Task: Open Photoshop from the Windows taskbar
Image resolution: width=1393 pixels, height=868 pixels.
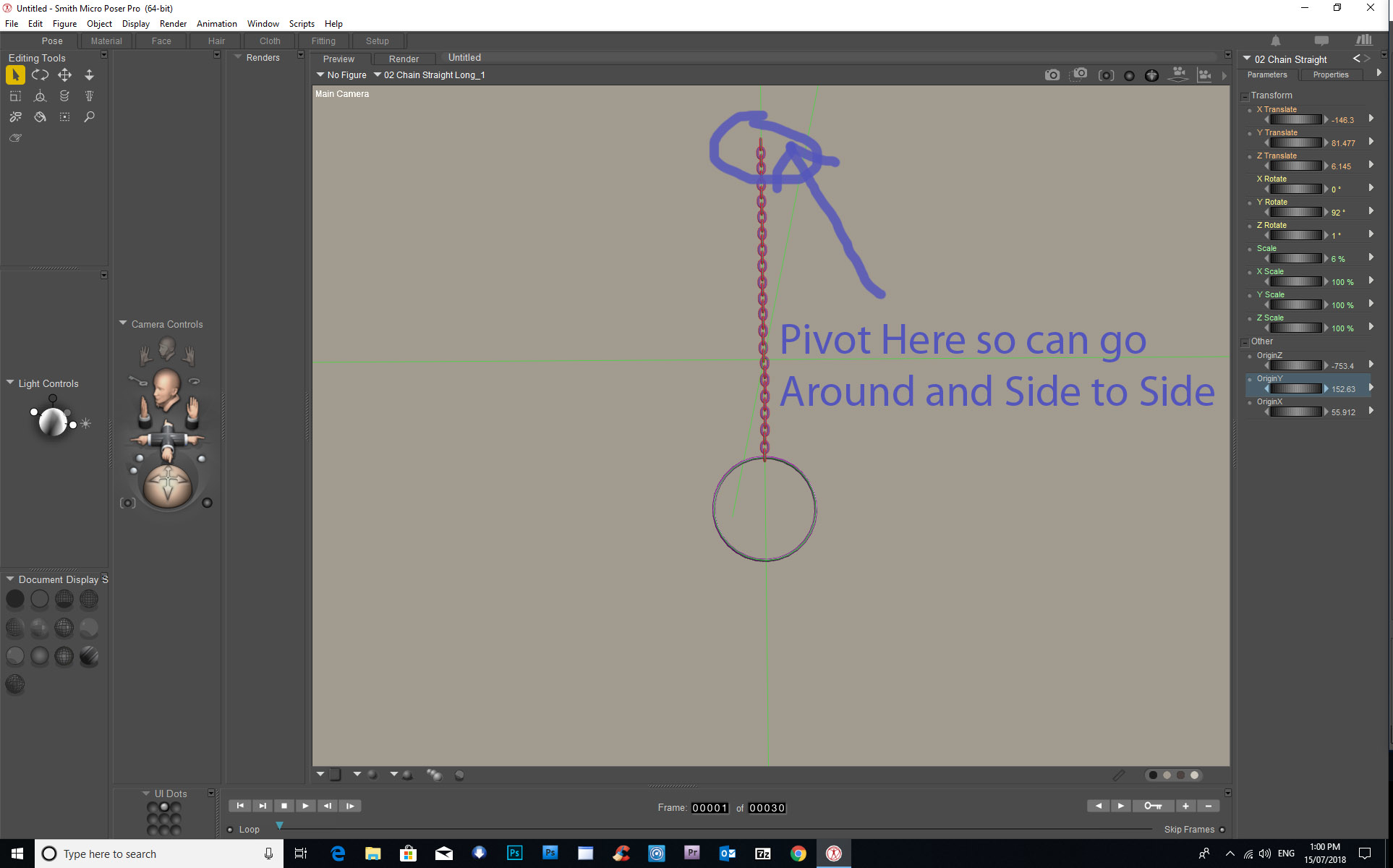Action: click(514, 854)
